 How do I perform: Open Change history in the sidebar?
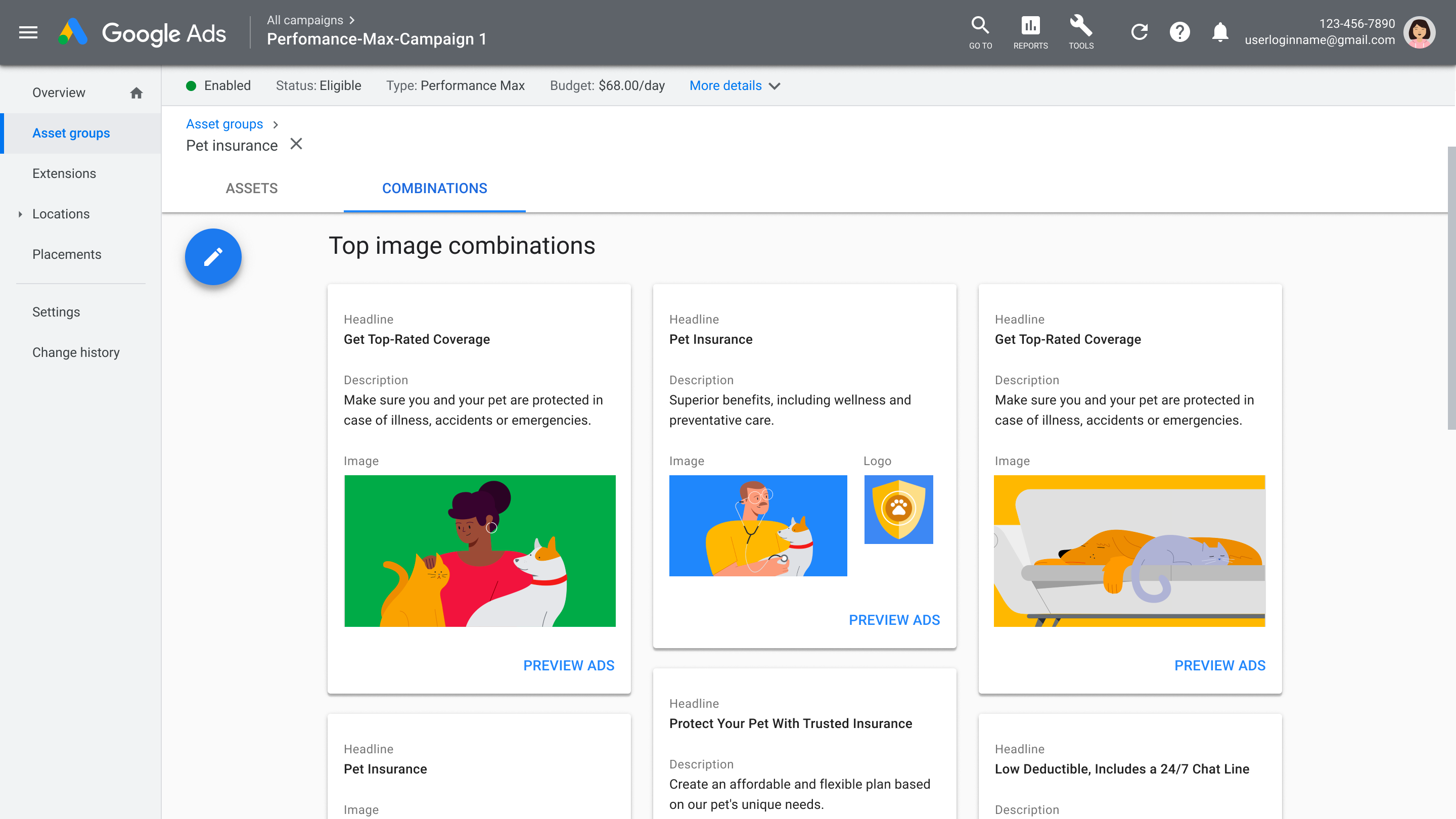[x=76, y=353]
